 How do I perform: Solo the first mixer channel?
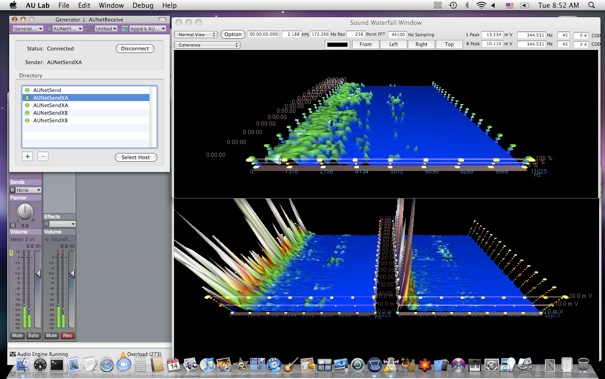point(34,335)
